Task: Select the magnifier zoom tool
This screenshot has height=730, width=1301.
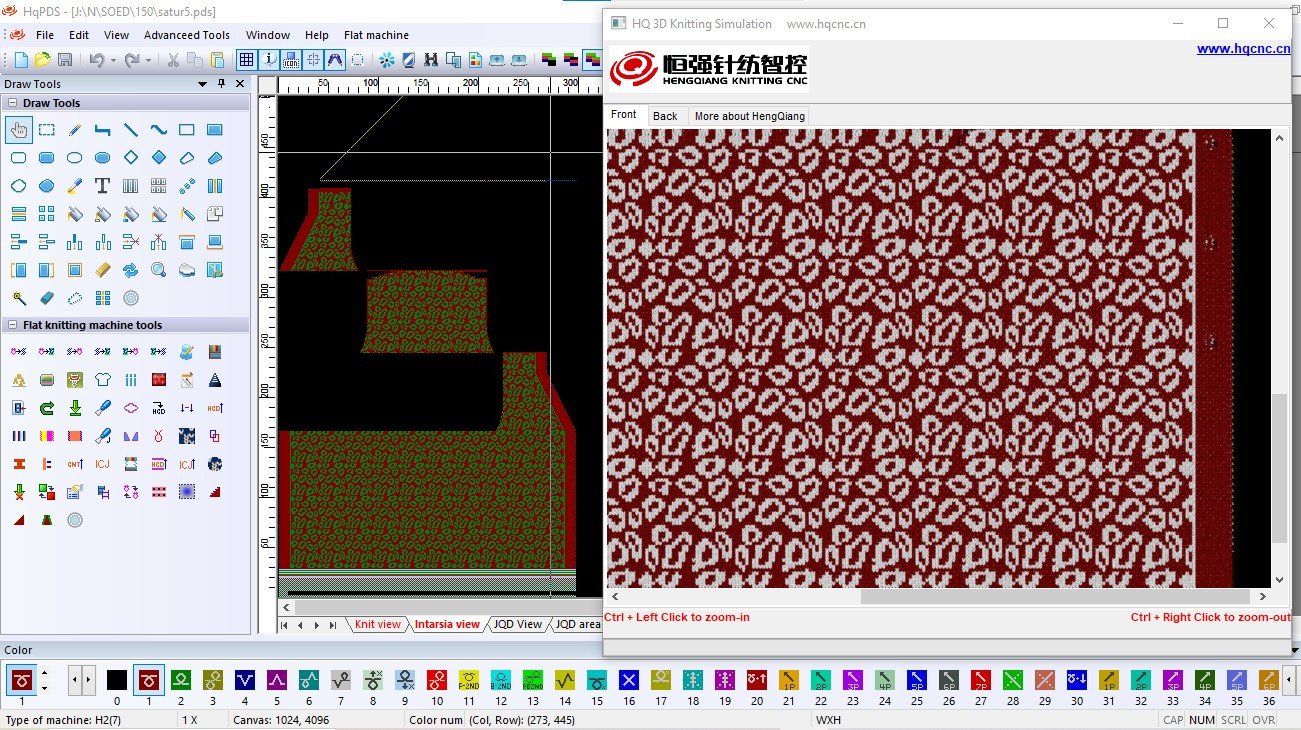Action: coord(158,270)
